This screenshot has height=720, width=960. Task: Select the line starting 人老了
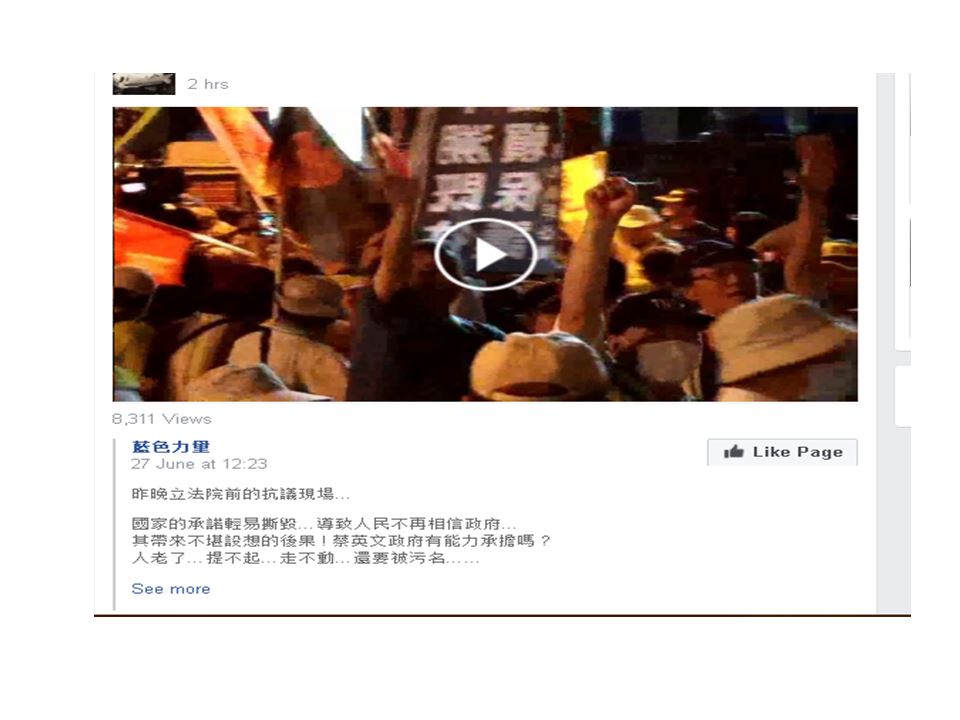[x=305, y=558]
